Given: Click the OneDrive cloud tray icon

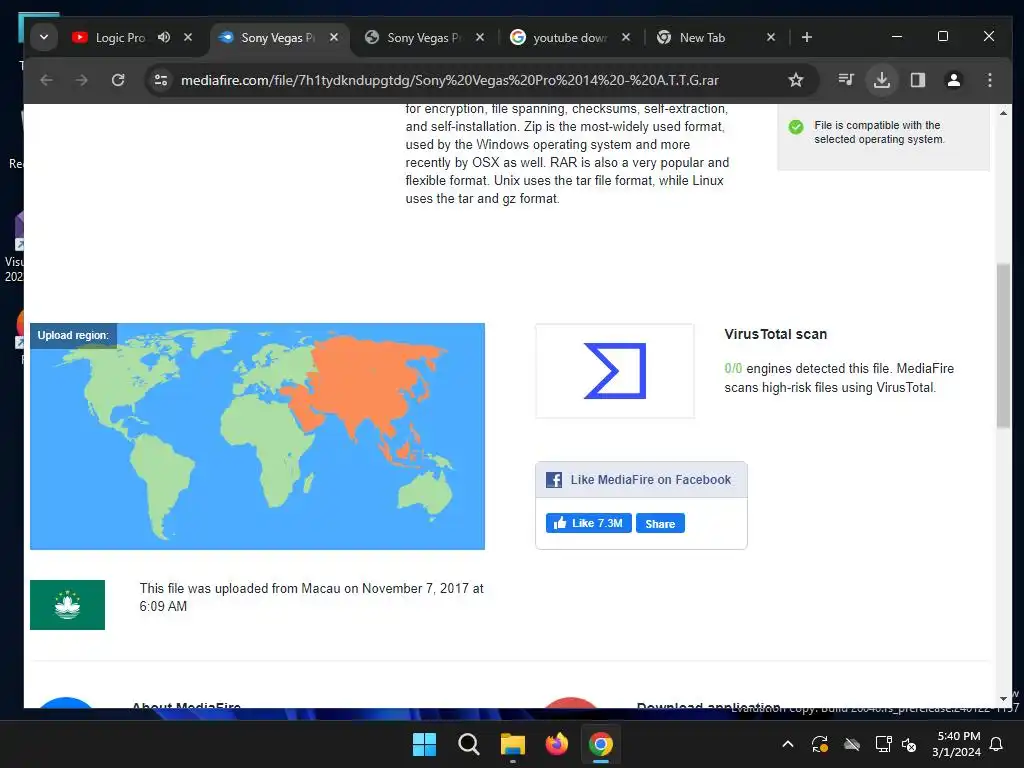Looking at the screenshot, I should click(852, 744).
